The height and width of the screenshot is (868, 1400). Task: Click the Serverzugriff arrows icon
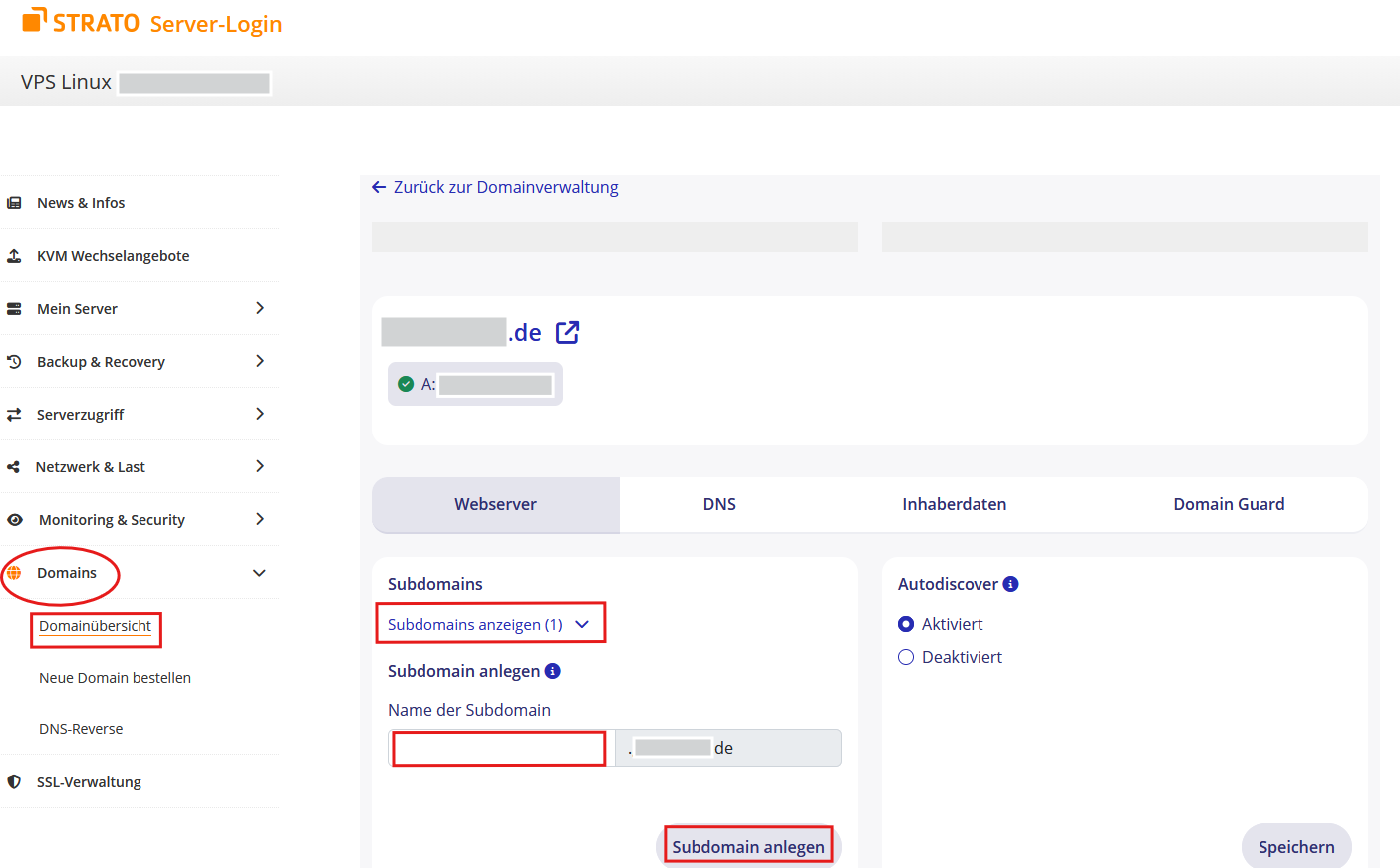[x=14, y=415]
